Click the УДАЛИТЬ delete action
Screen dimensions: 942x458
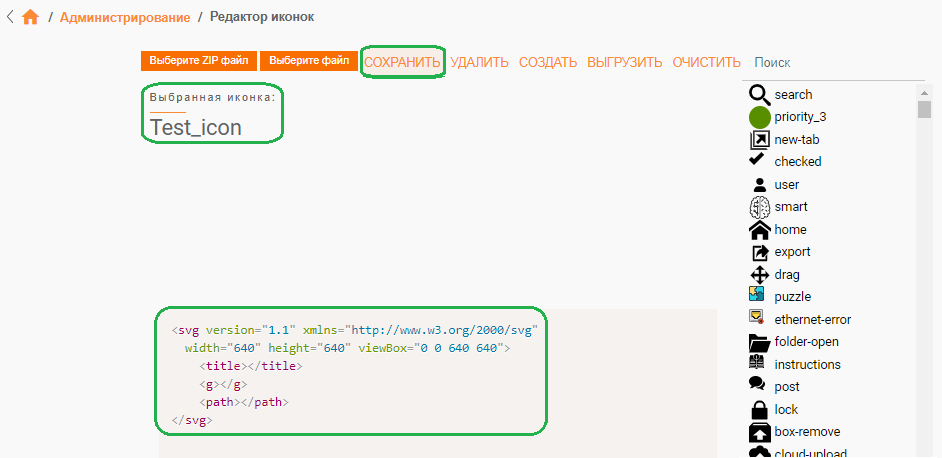(479, 63)
